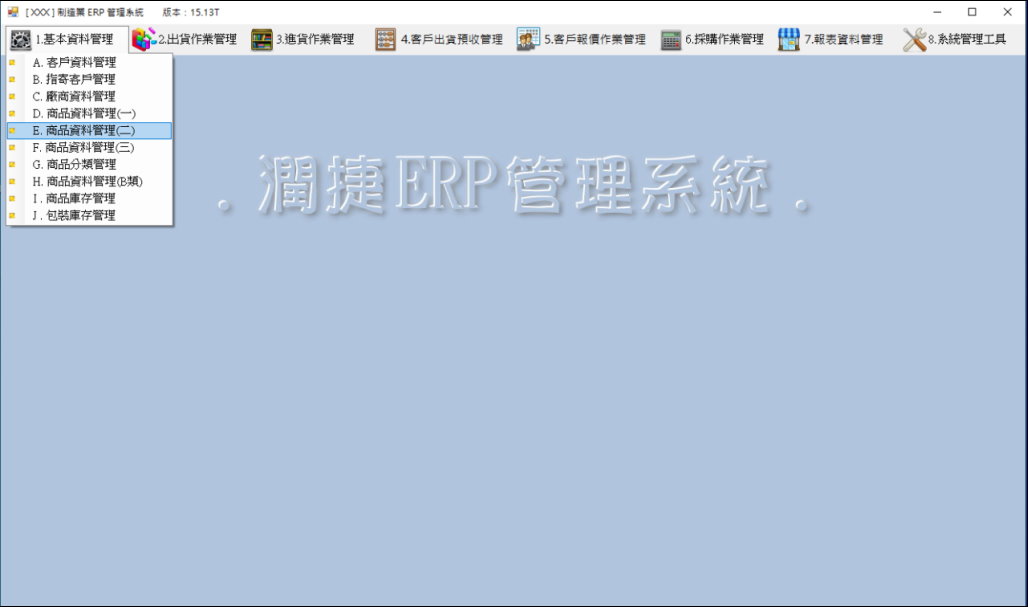
Task: Close the ERP management window
Action: coord(1007,12)
